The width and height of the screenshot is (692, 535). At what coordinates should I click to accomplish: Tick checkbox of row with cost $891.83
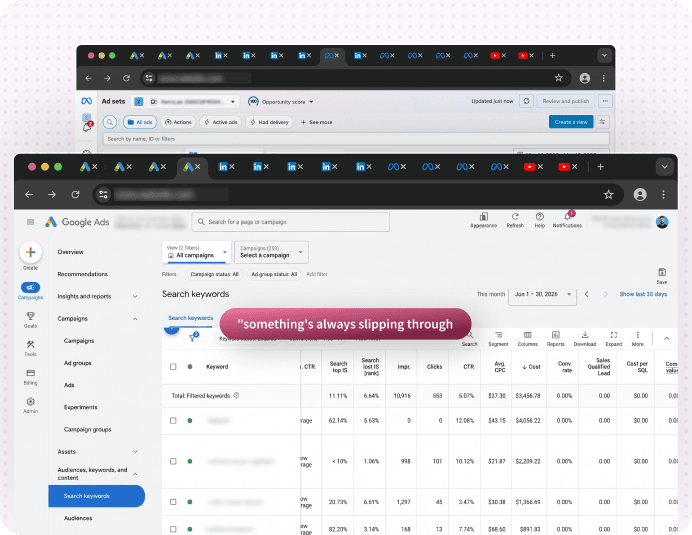173,529
